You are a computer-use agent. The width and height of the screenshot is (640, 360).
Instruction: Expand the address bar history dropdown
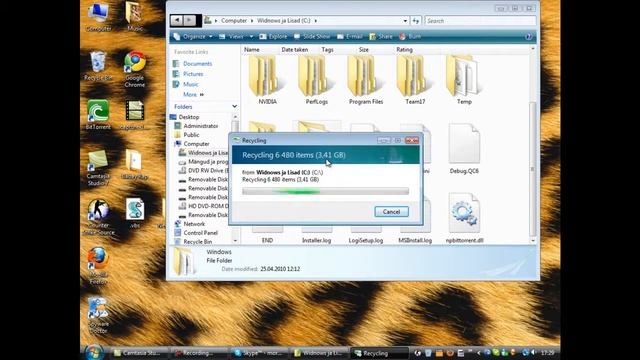coord(405,20)
